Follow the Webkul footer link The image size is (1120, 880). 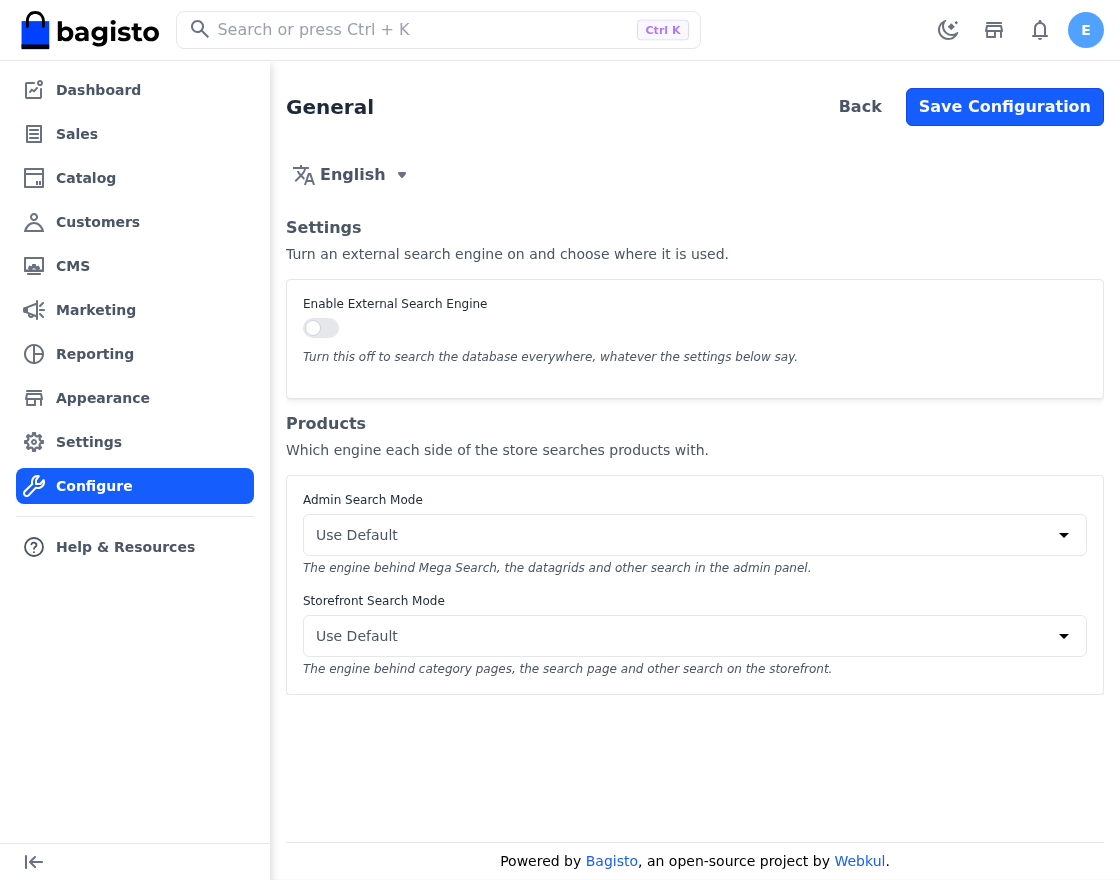pyautogui.click(x=859, y=861)
